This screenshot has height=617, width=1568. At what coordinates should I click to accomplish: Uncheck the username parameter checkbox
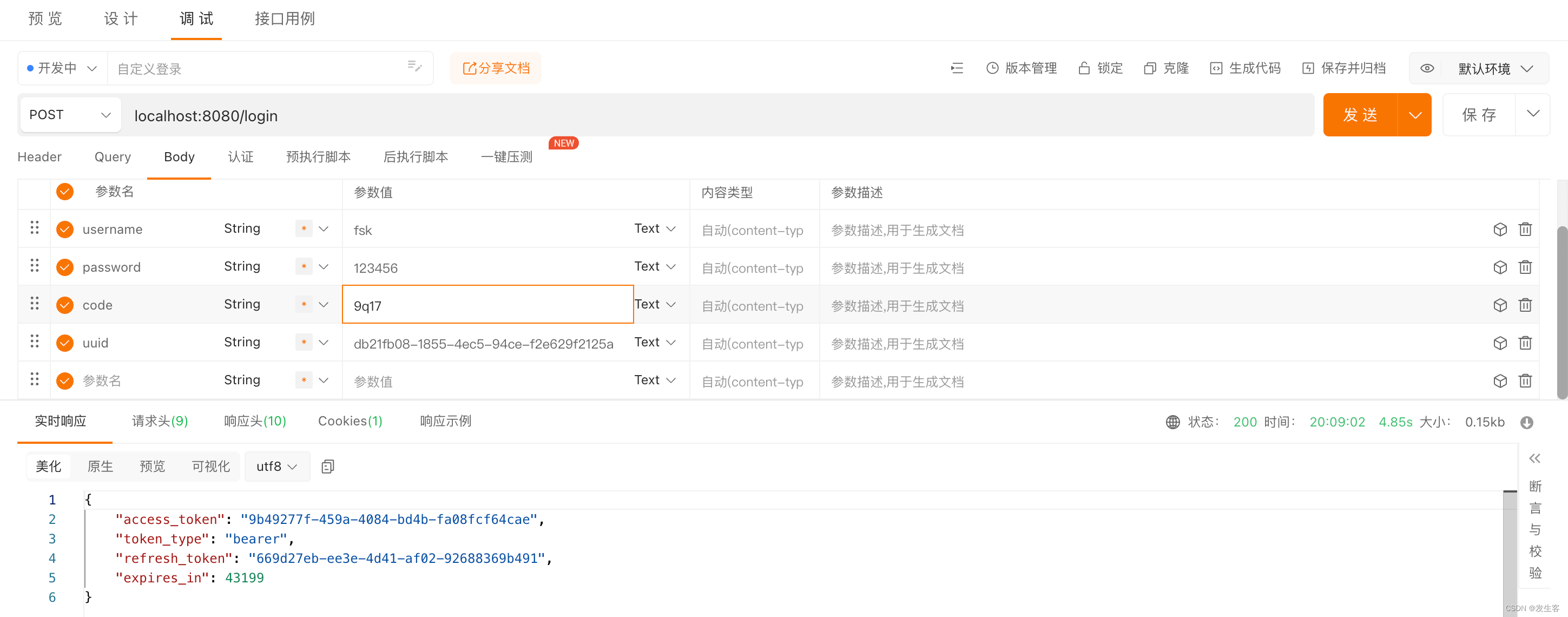[x=65, y=229]
